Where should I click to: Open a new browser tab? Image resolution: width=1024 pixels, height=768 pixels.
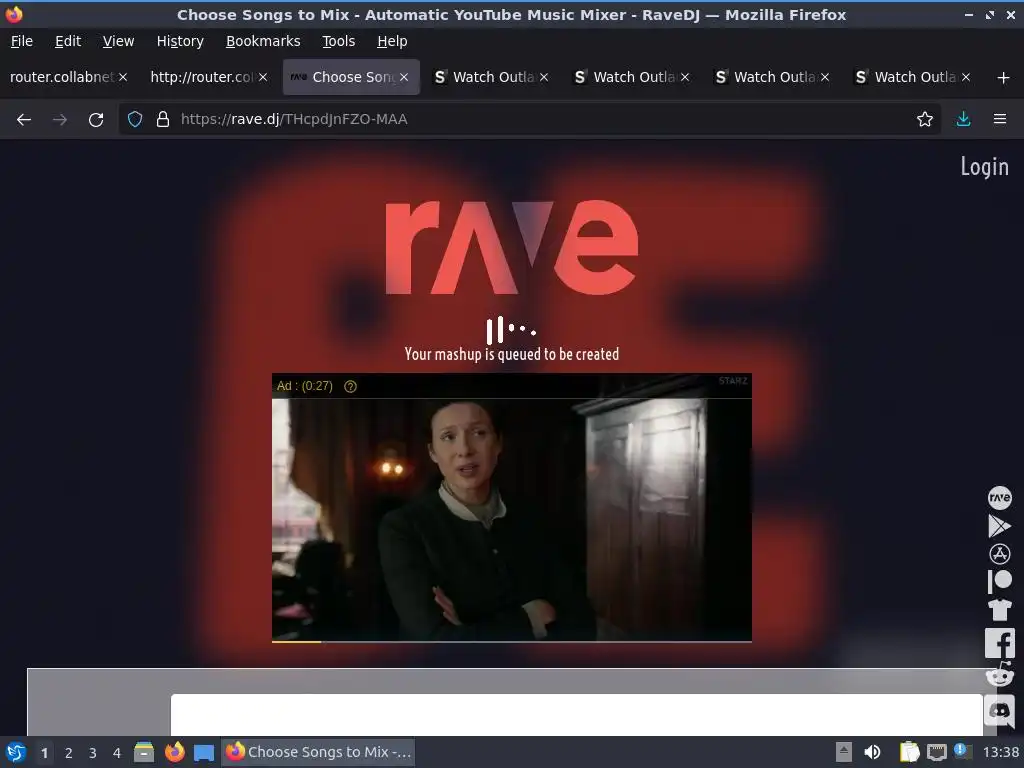tap(1003, 78)
